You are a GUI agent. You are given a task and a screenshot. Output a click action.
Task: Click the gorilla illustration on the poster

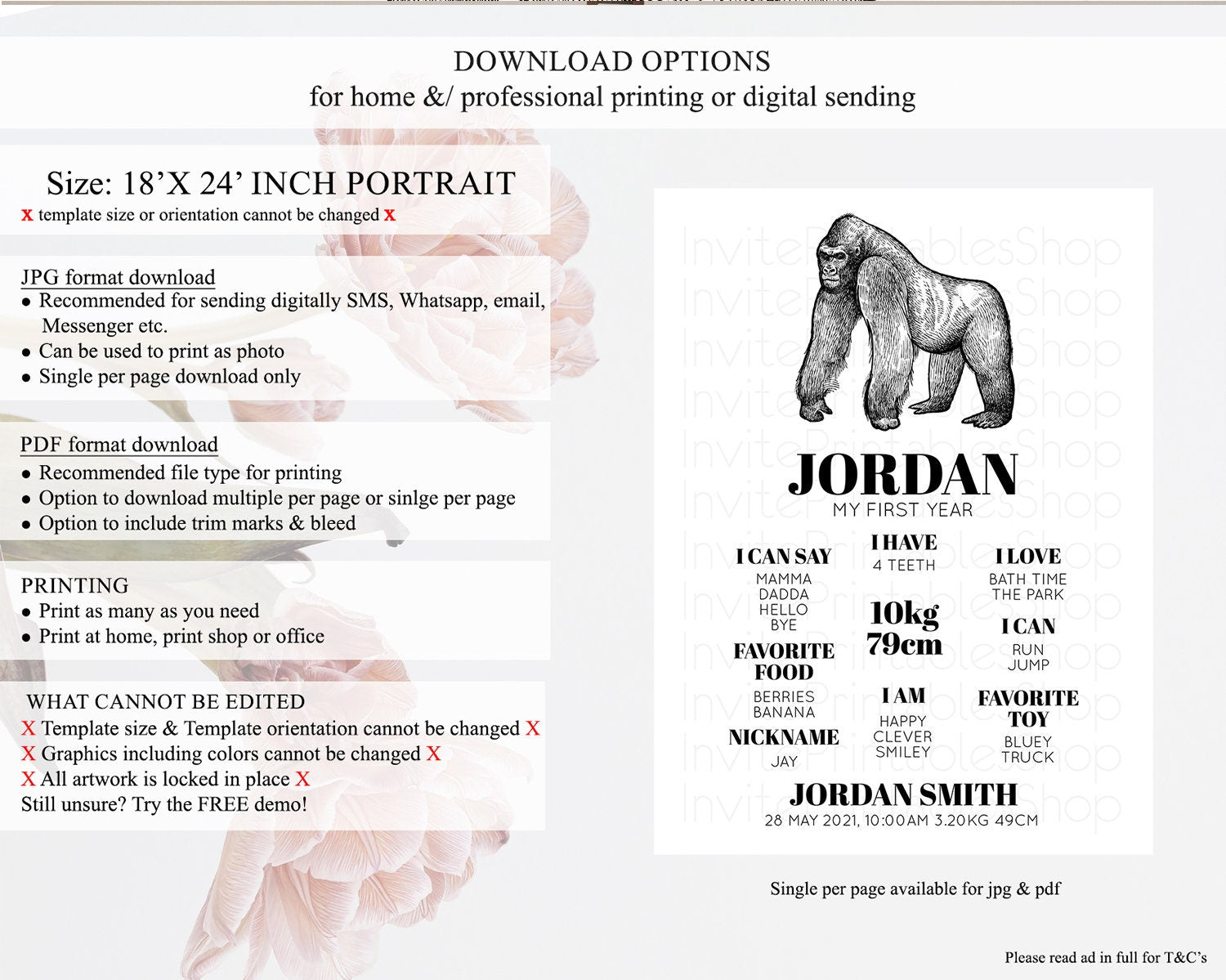click(905, 322)
